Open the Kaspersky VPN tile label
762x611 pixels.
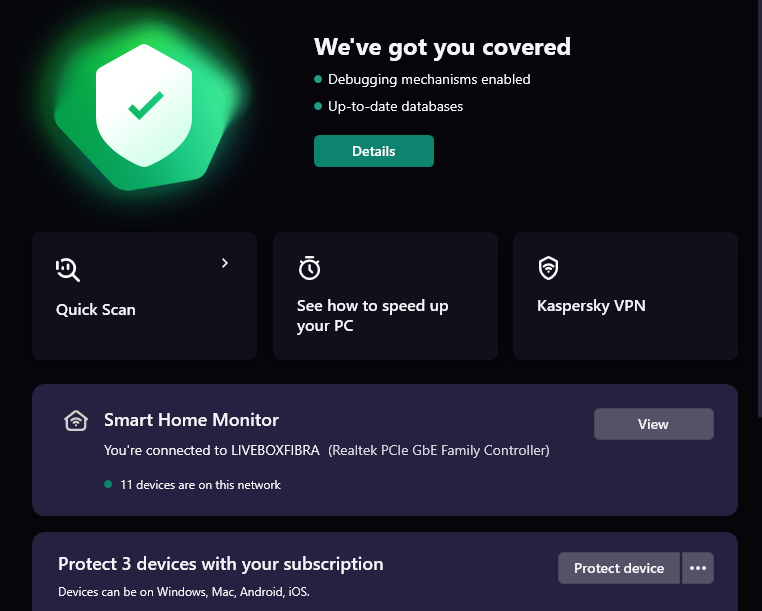pos(591,306)
